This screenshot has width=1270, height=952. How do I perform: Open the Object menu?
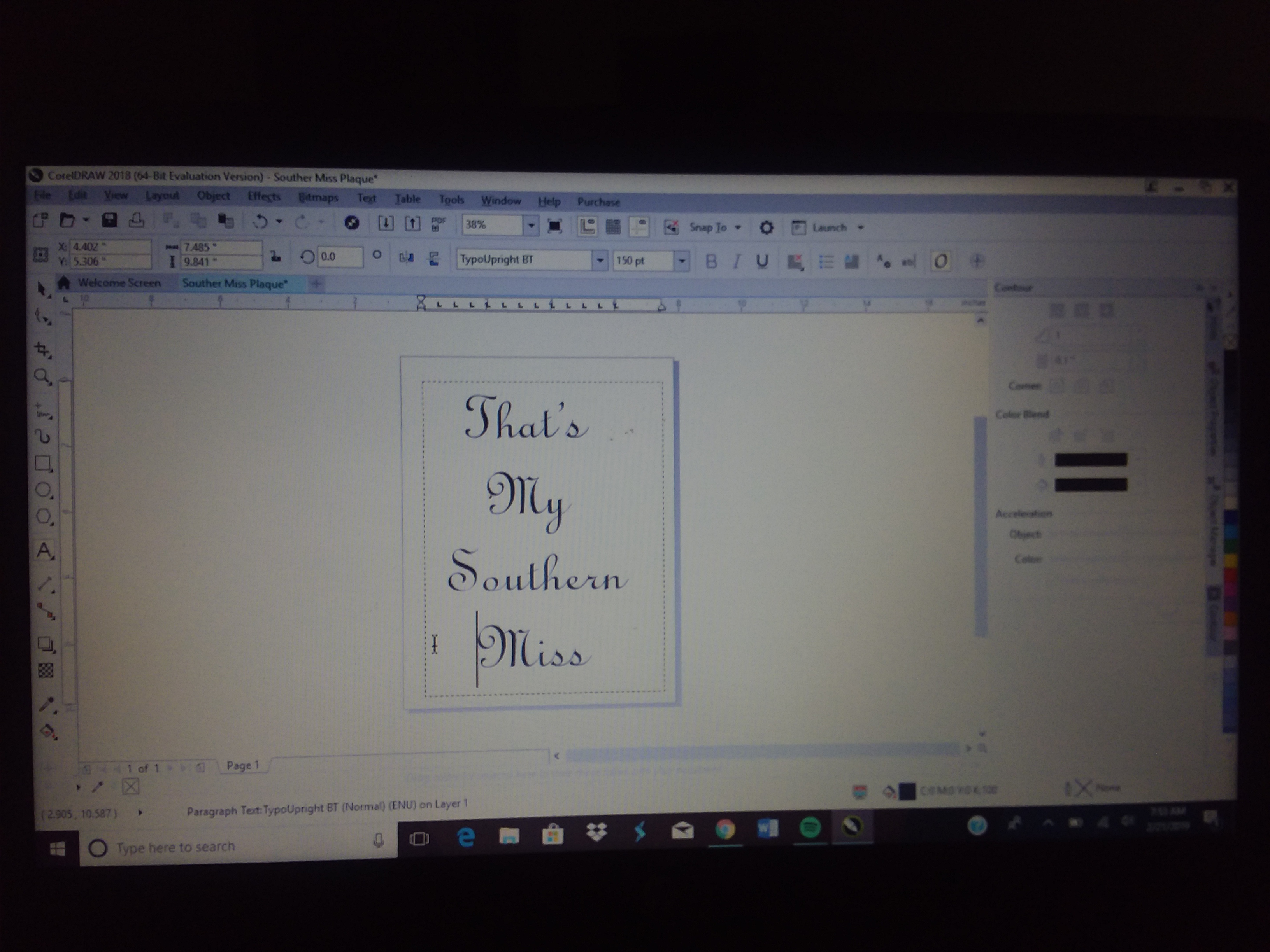click(213, 196)
